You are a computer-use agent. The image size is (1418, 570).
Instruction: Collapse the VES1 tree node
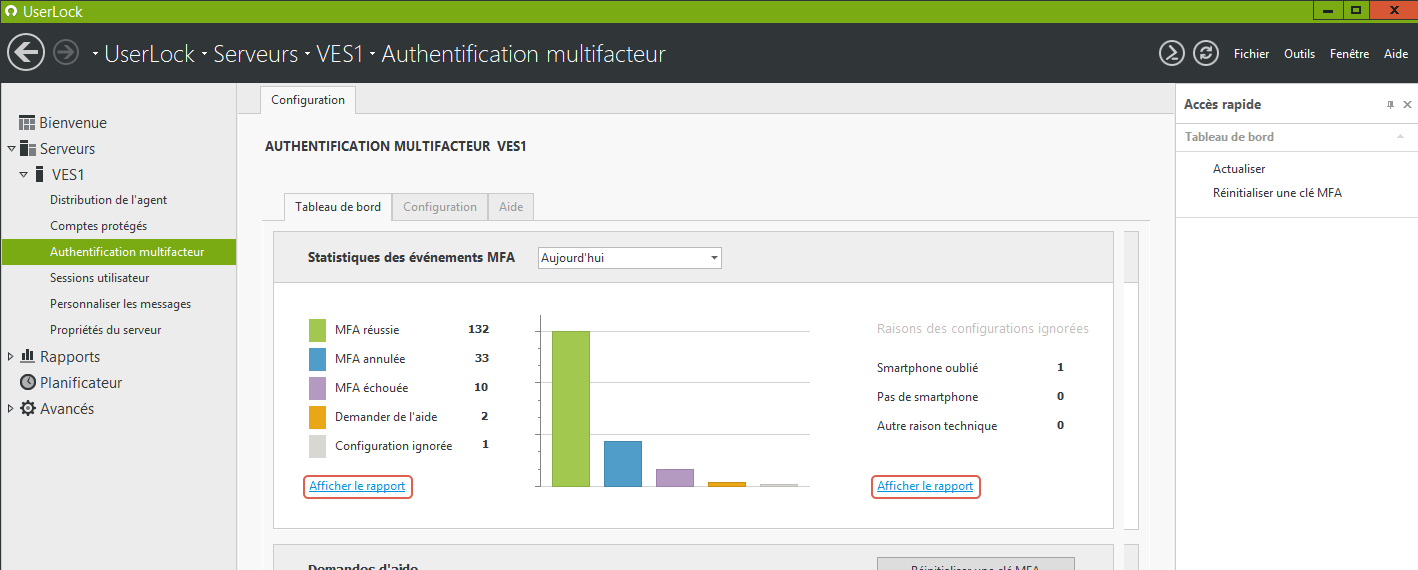pyautogui.click(x=23, y=175)
